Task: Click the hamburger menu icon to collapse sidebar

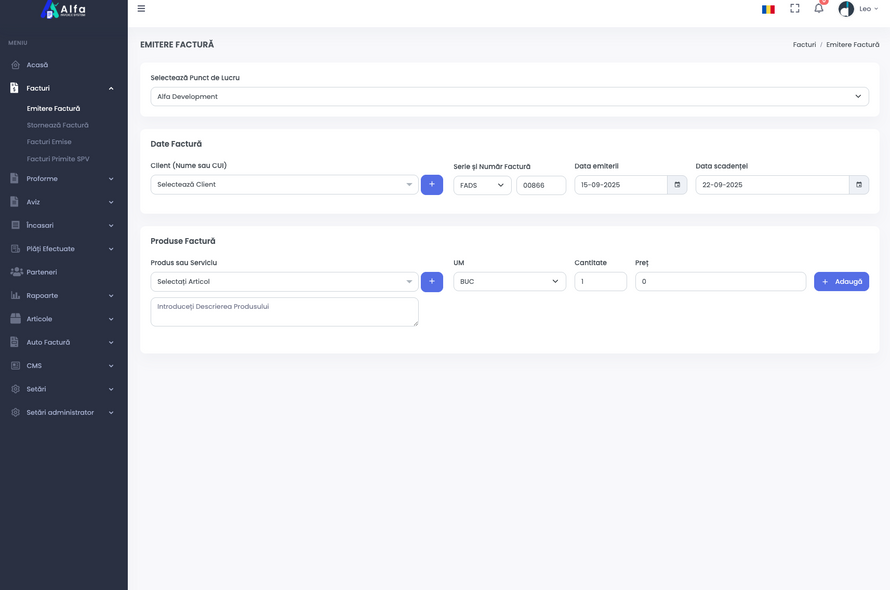Action: tap(141, 9)
